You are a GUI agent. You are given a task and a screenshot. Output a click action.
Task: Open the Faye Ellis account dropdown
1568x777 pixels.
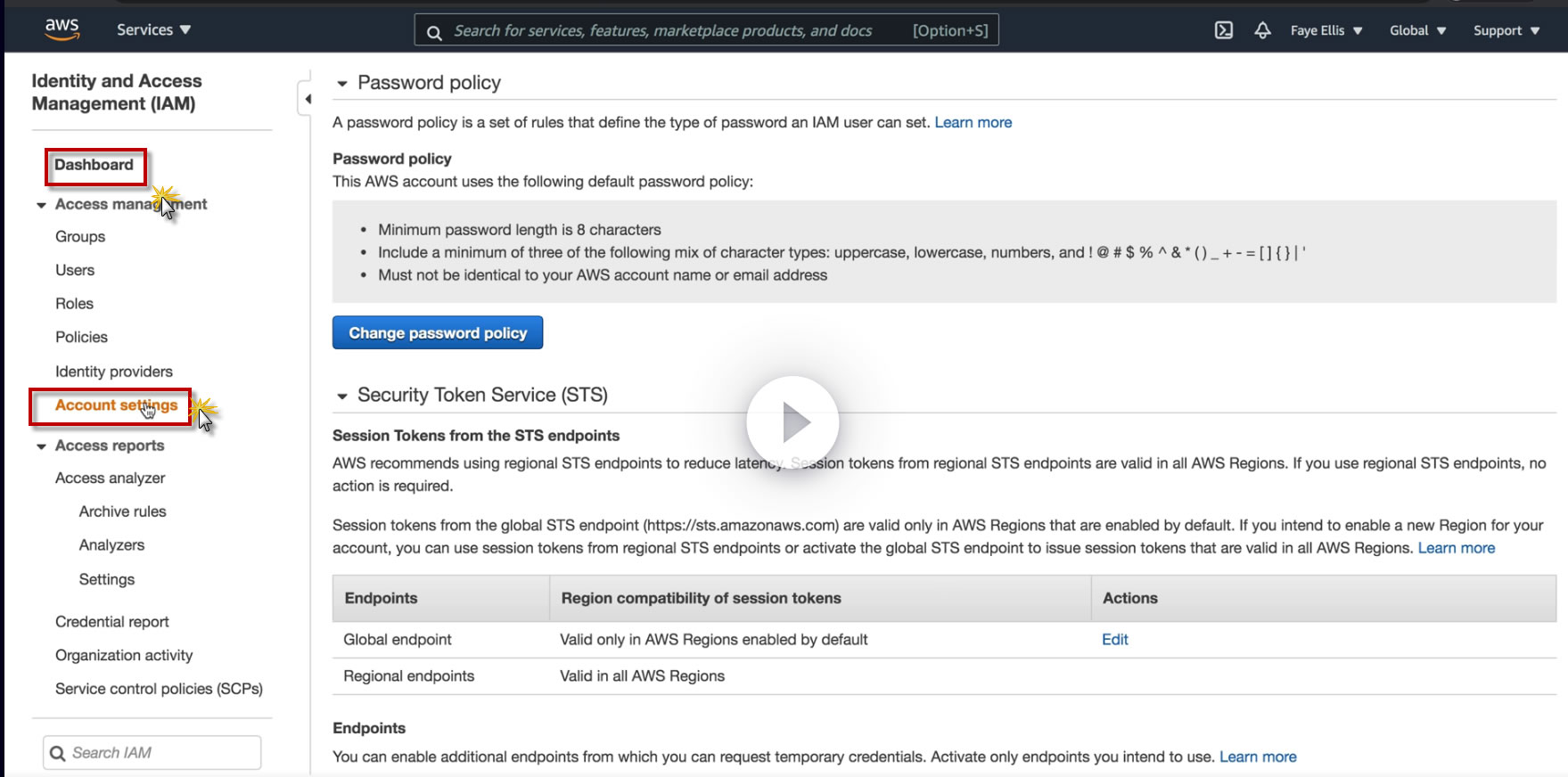(x=1326, y=30)
